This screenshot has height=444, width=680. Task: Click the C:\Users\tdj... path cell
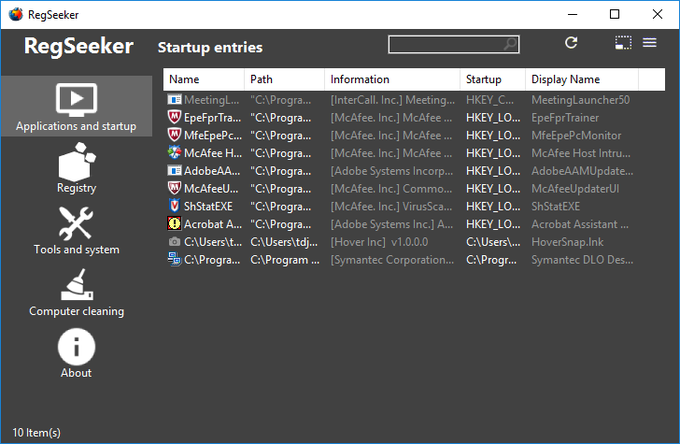tap(284, 242)
